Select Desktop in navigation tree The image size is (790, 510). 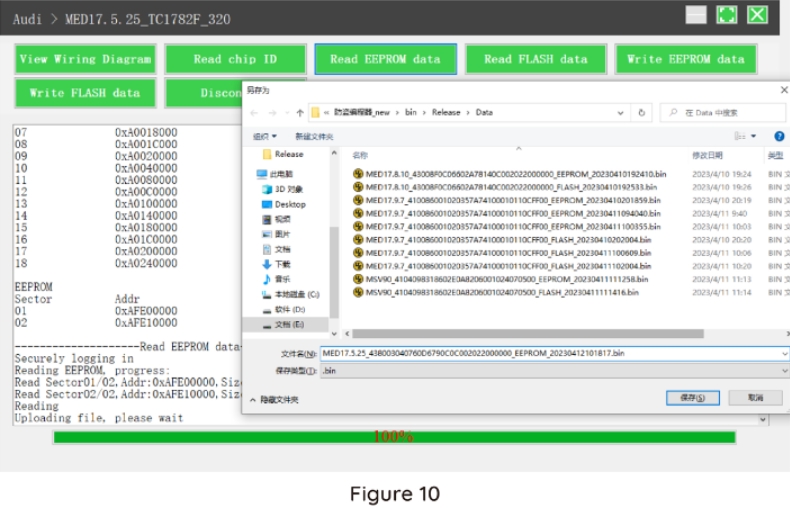coord(284,205)
